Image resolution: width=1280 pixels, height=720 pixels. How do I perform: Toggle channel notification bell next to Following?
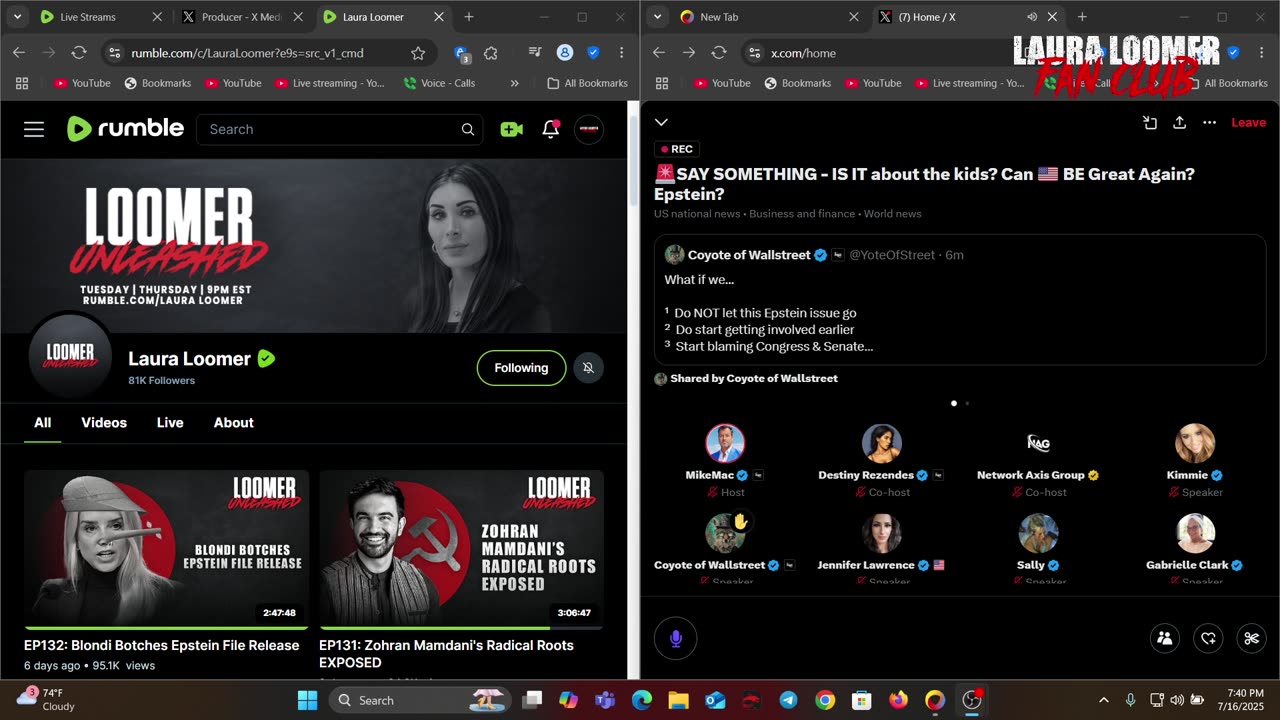(x=588, y=368)
